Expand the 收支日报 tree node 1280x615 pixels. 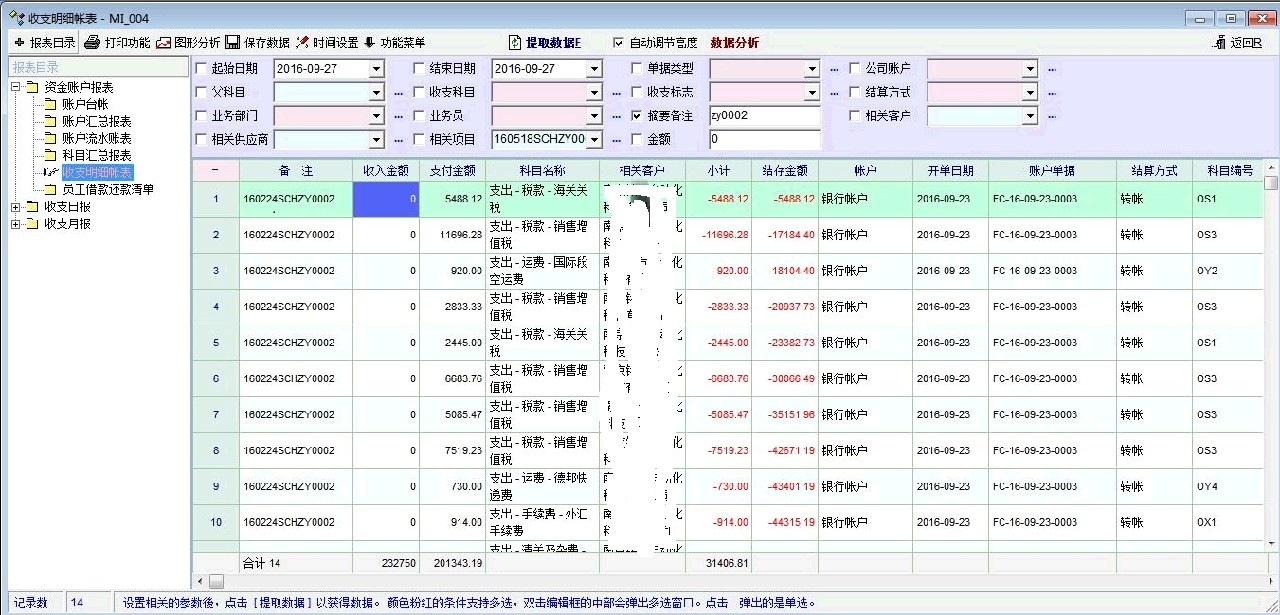pyautogui.click(x=16, y=207)
